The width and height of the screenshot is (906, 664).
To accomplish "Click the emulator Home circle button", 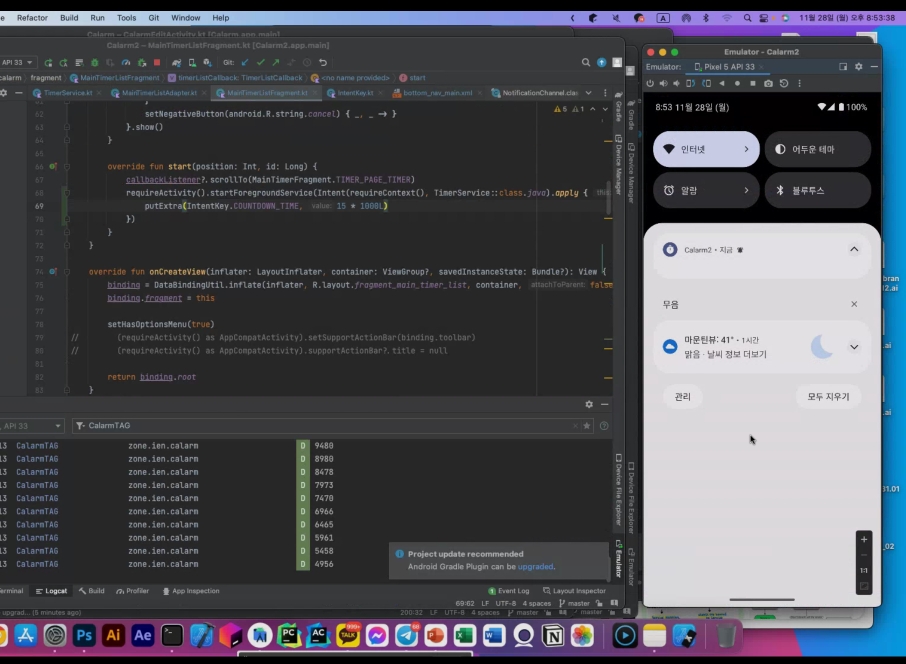I will click(737, 83).
